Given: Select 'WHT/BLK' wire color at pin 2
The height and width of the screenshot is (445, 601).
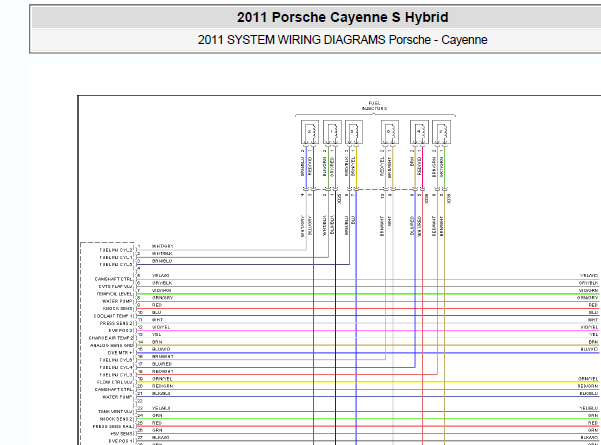Looking at the screenshot, I should pyautogui.click(x=162, y=253).
